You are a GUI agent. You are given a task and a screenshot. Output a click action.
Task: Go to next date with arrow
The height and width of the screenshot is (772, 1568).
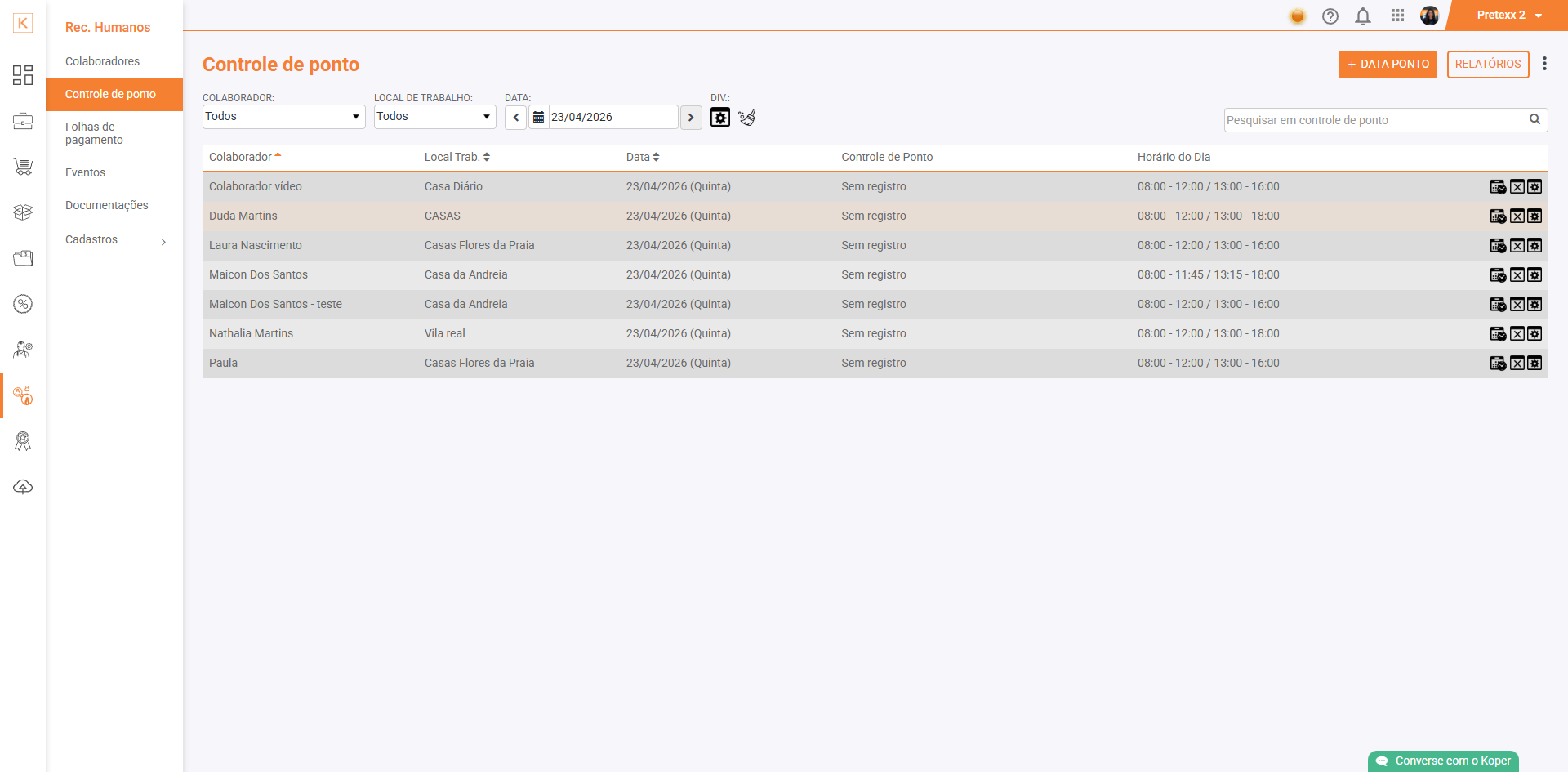click(x=691, y=118)
